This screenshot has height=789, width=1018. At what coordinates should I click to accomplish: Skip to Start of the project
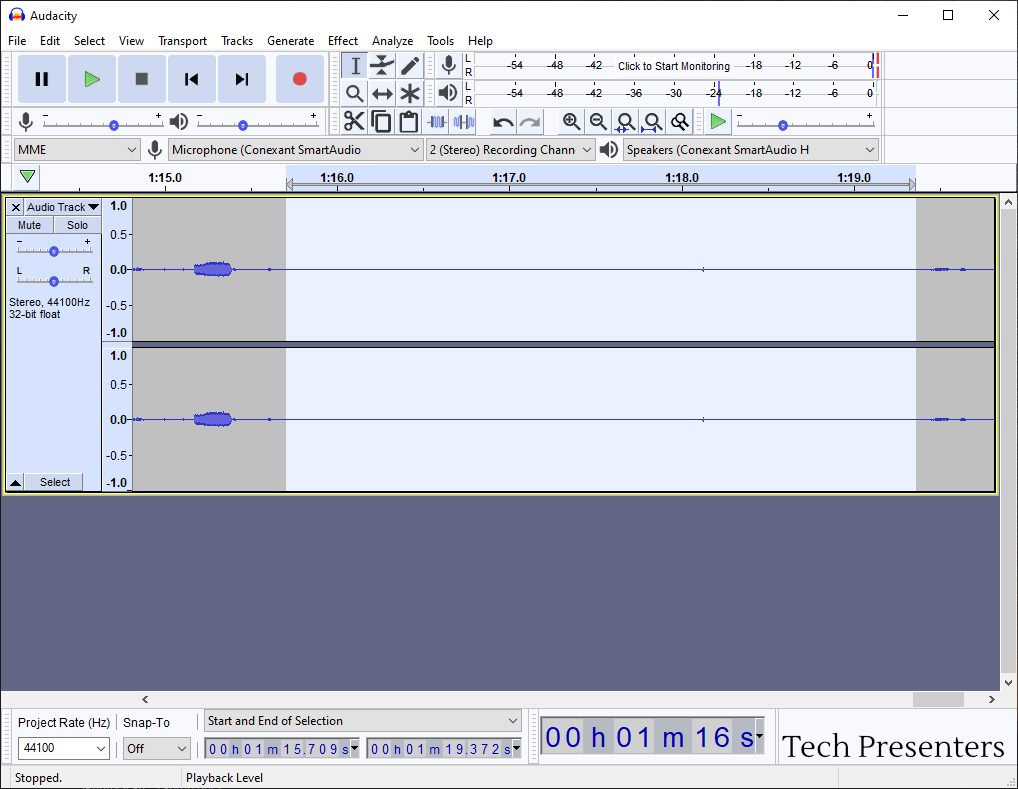click(x=192, y=79)
